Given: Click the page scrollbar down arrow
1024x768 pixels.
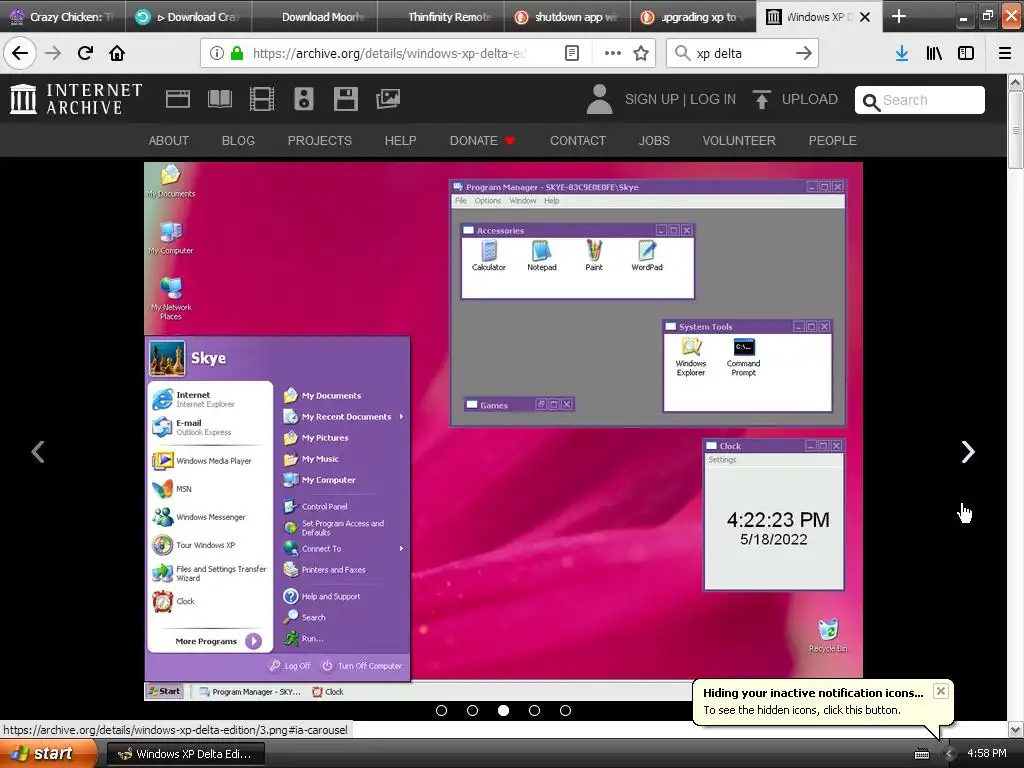Looking at the screenshot, I should coord(1015,729).
